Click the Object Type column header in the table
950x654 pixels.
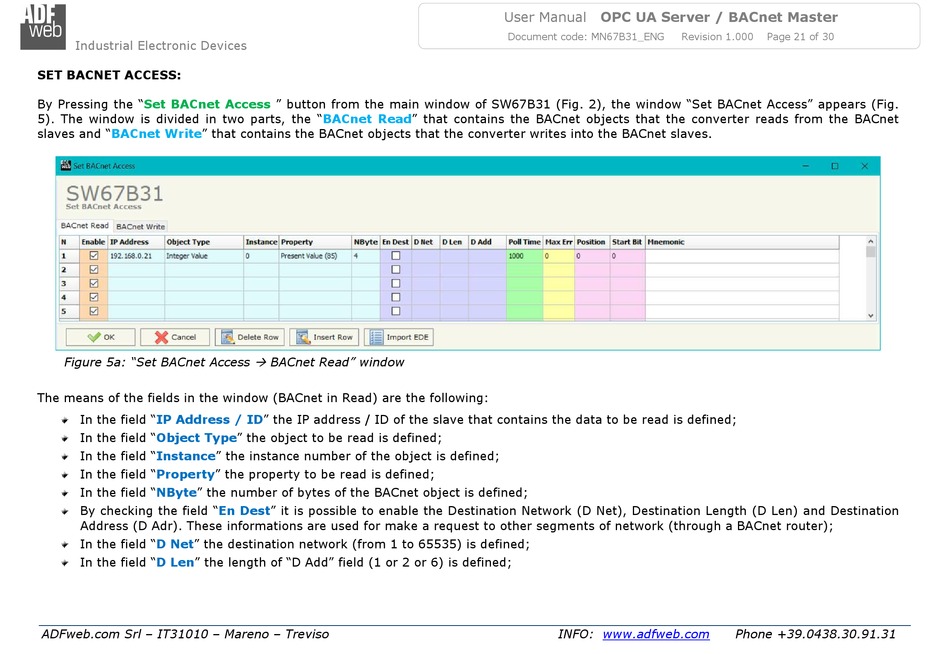(x=204, y=242)
